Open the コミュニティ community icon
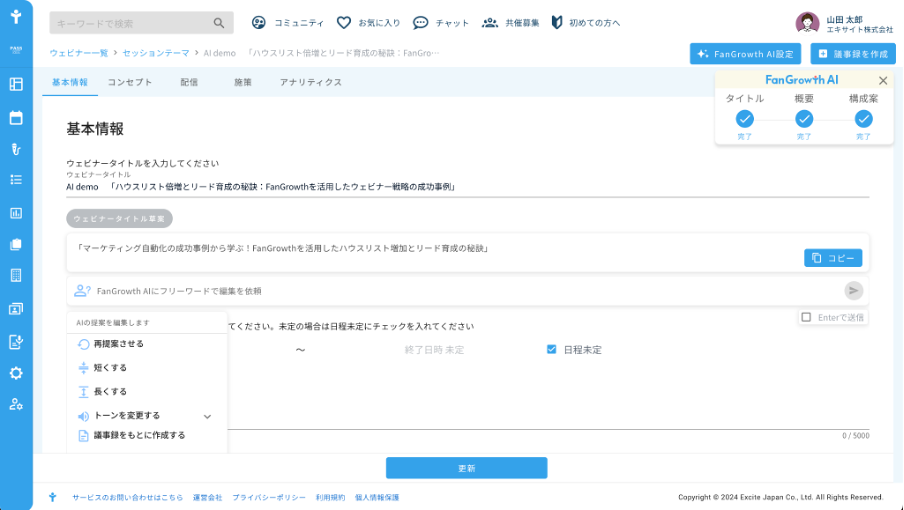Viewport: 904px width, 510px height. point(258,22)
